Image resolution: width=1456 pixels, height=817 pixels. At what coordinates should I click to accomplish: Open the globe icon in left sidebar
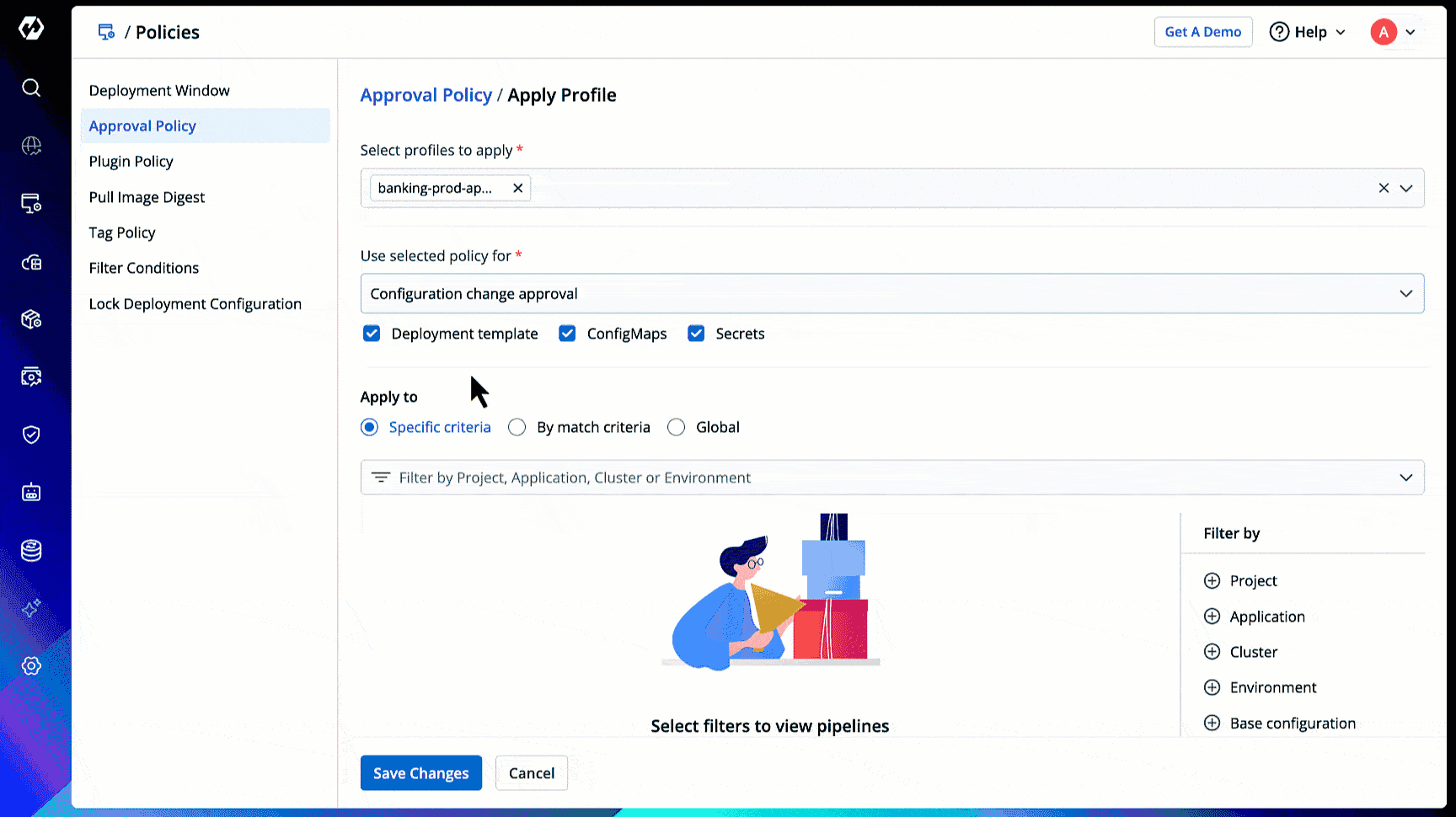[31, 146]
